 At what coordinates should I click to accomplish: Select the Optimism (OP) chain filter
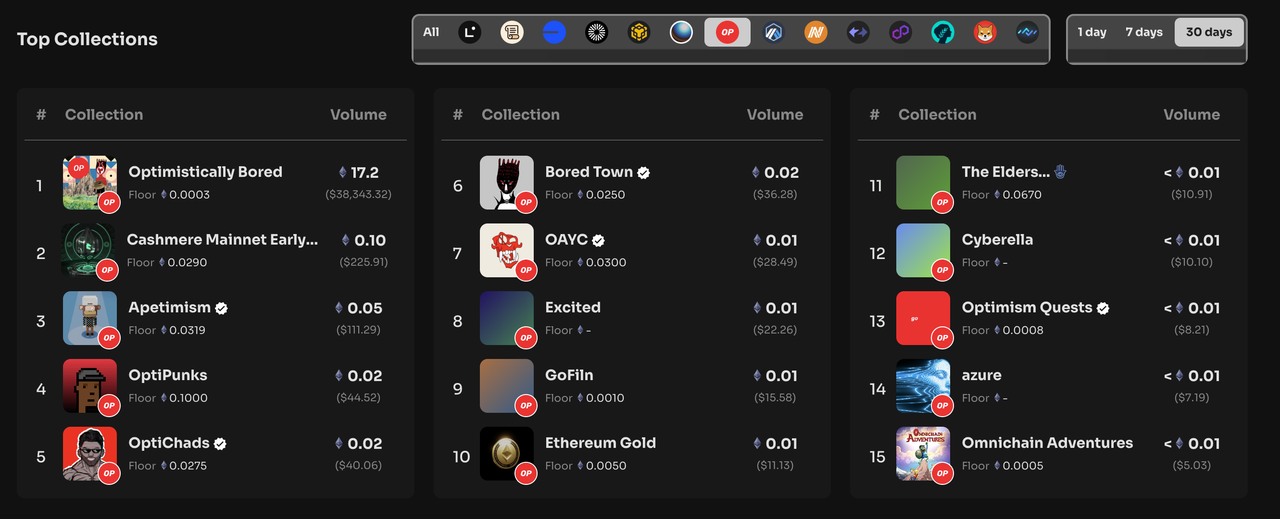727,33
